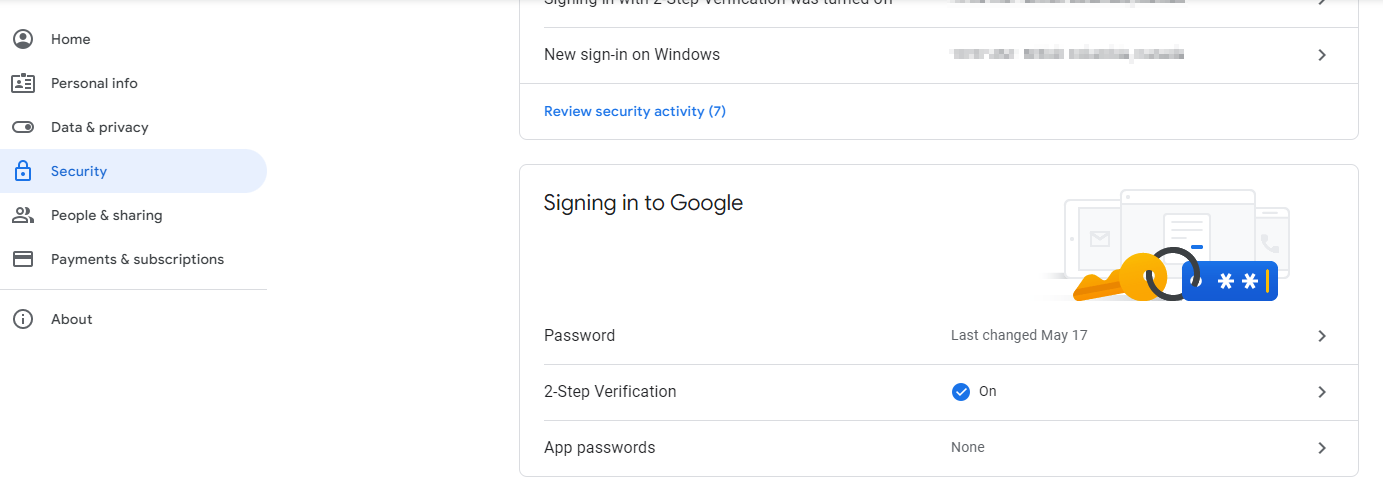Open the New sign-in on Windows chevron
The image size is (1383, 491).
pos(1322,55)
